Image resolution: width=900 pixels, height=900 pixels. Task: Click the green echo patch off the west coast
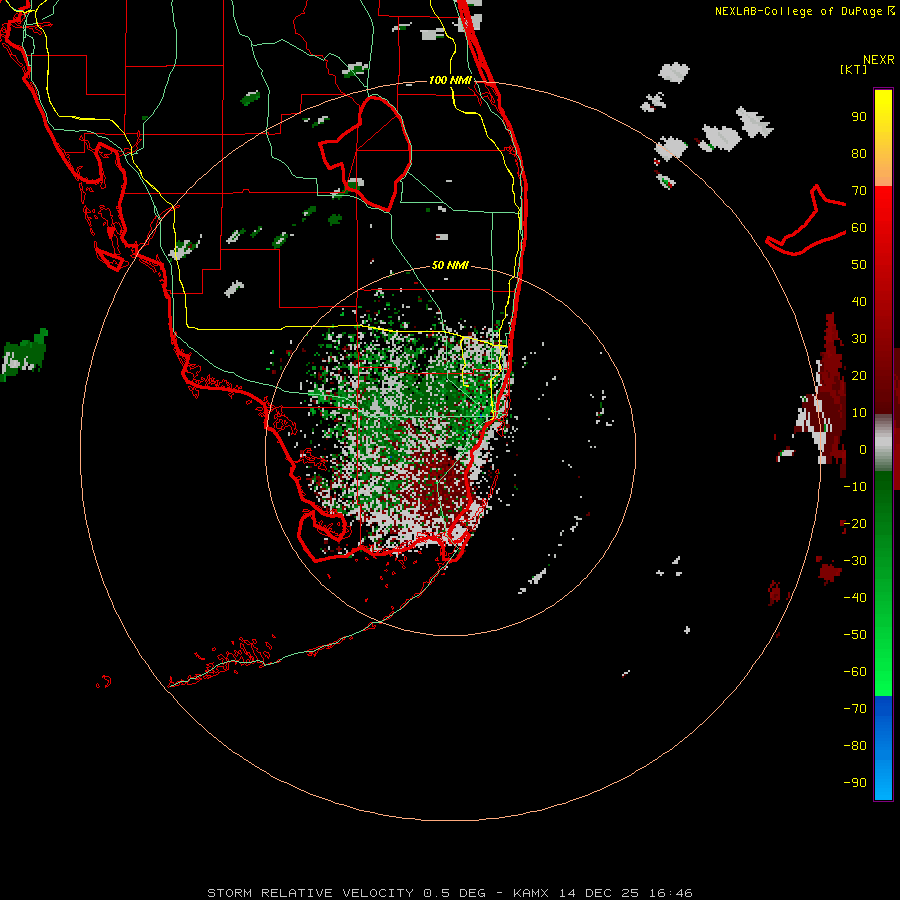tap(24, 354)
